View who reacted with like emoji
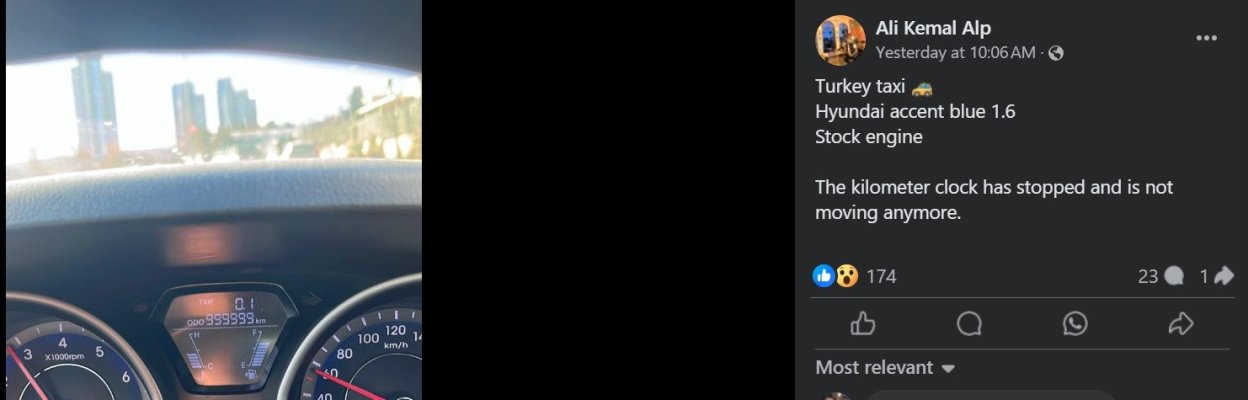Screen dimensions: 1248x400 click(x=825, y=276)
